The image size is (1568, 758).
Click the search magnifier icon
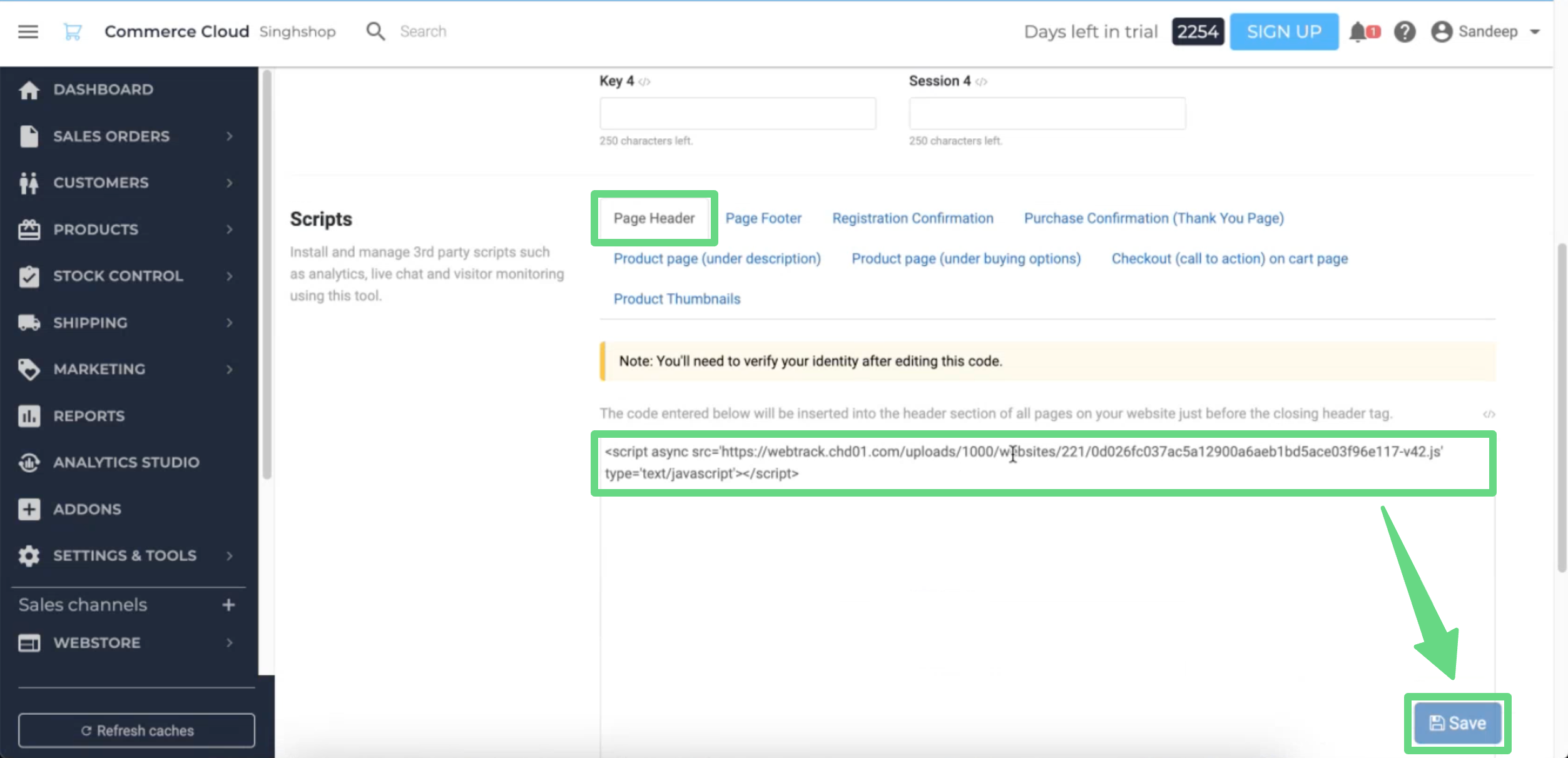point(375,31)
